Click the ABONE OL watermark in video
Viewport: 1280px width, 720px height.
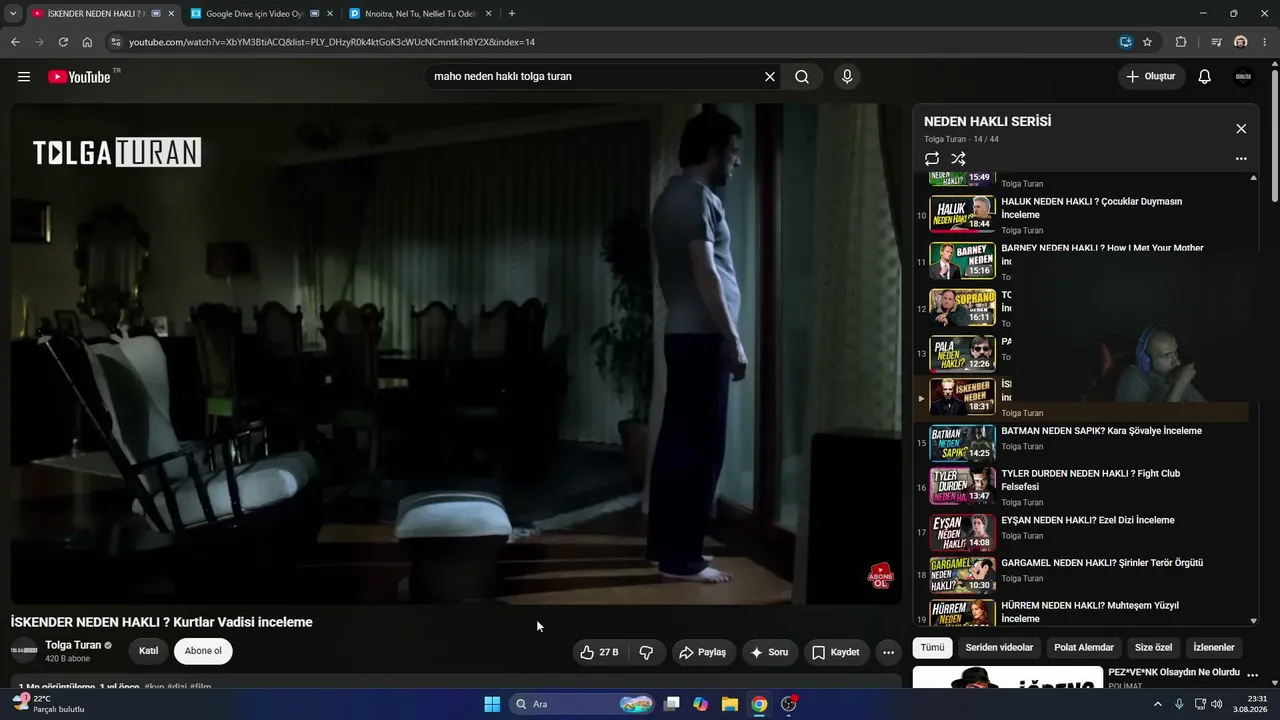point(880,577)
